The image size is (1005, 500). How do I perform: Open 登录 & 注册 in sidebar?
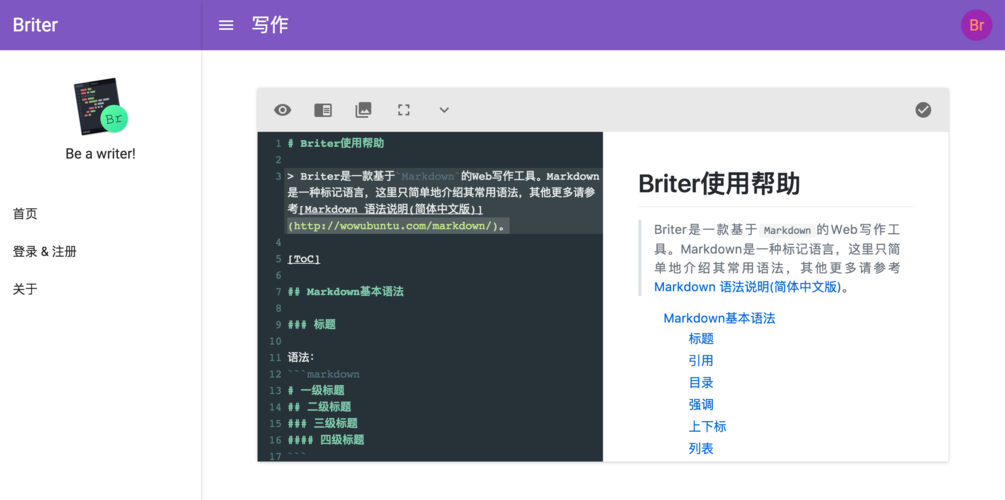tap(45, 251)
